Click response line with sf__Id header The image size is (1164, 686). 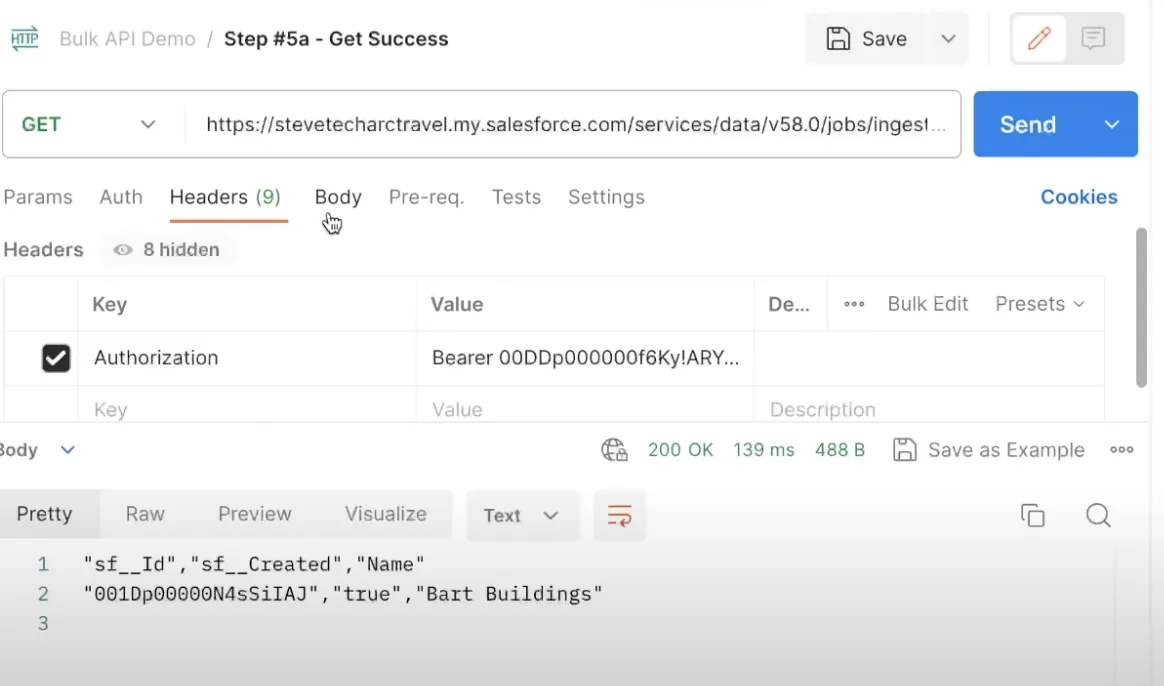pyautogui.click(x=254, y=564)
